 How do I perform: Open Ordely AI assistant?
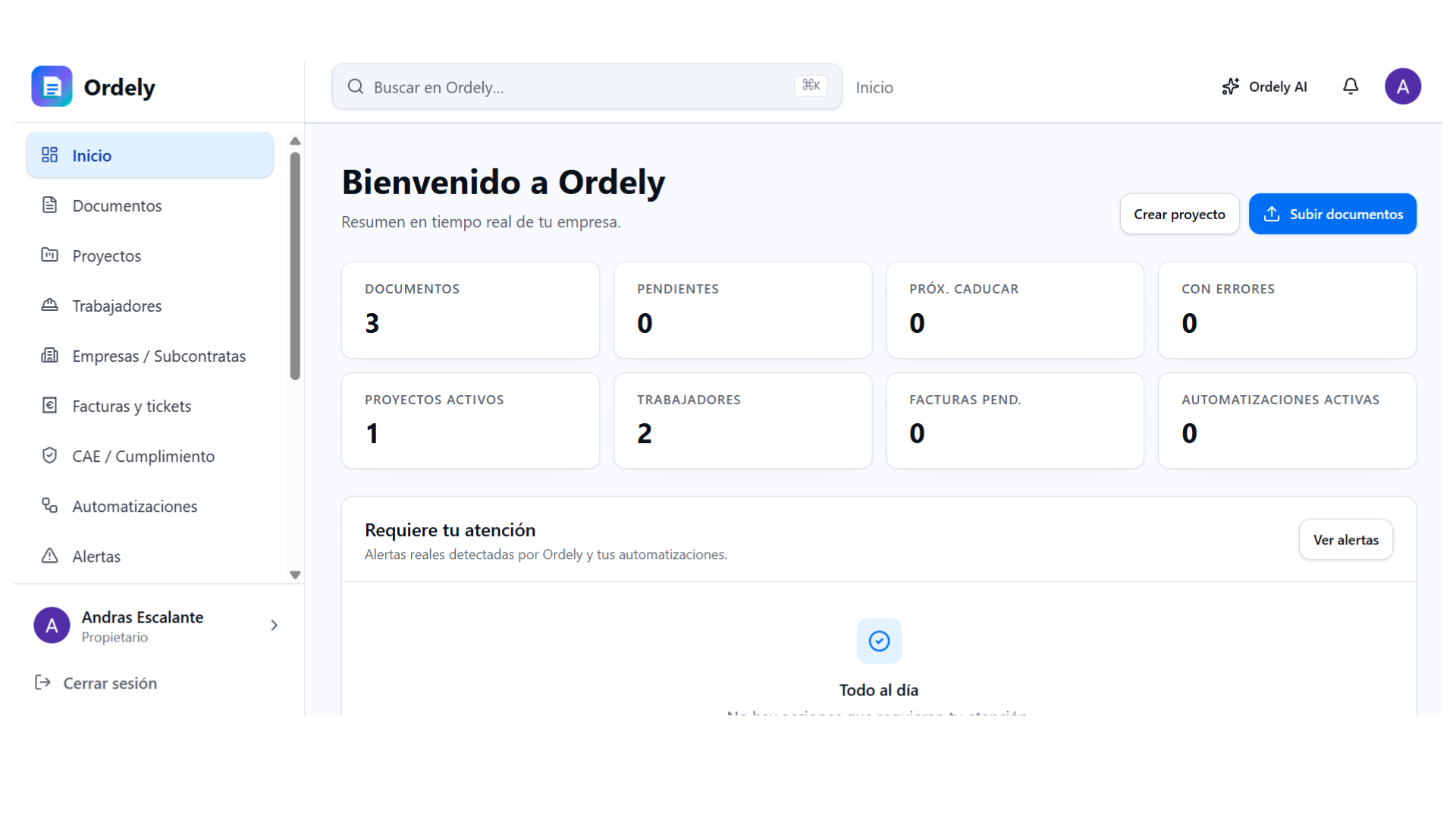tap(1264, 86)
